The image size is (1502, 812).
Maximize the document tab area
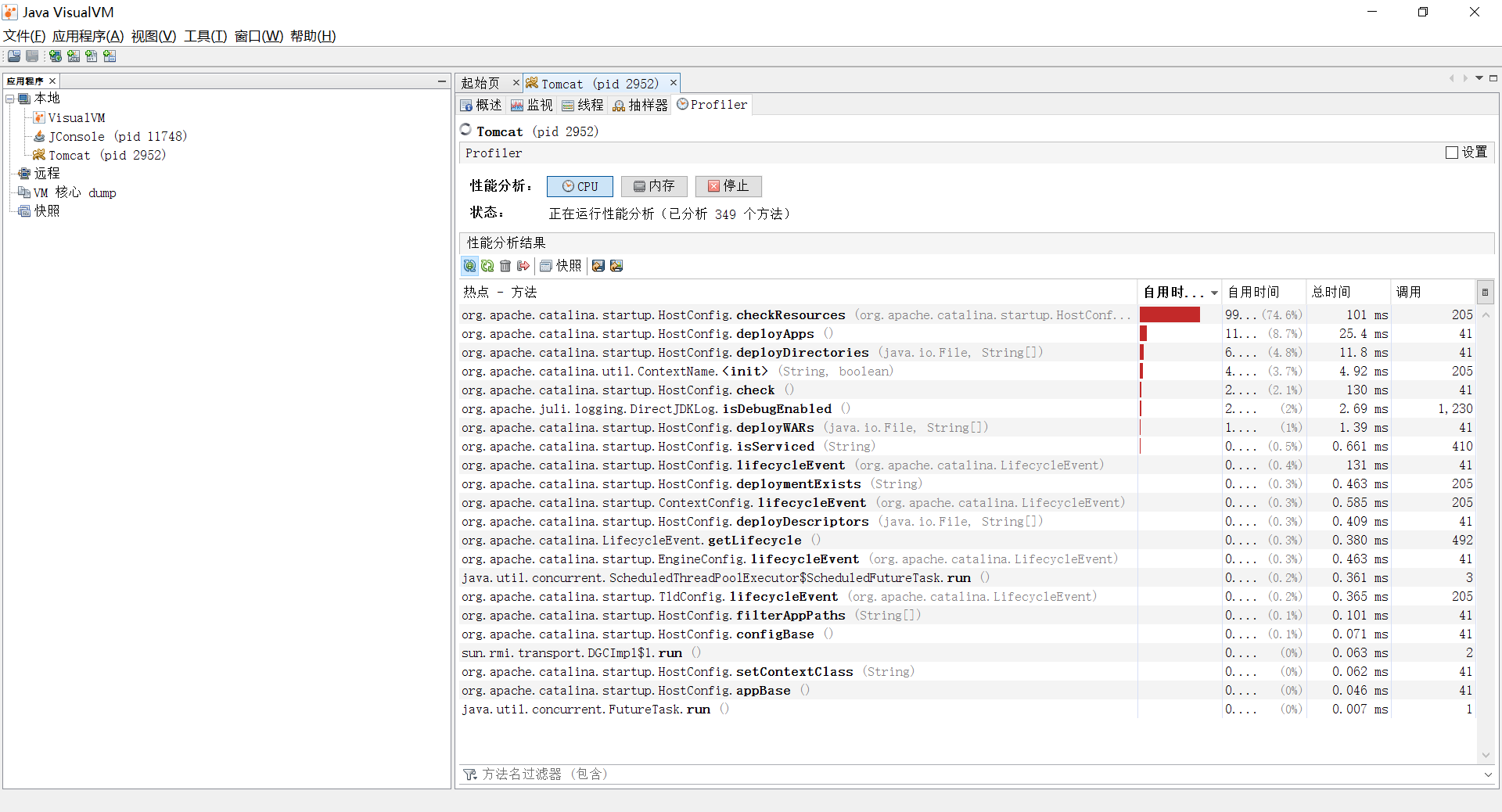(x=1493, y=78)
